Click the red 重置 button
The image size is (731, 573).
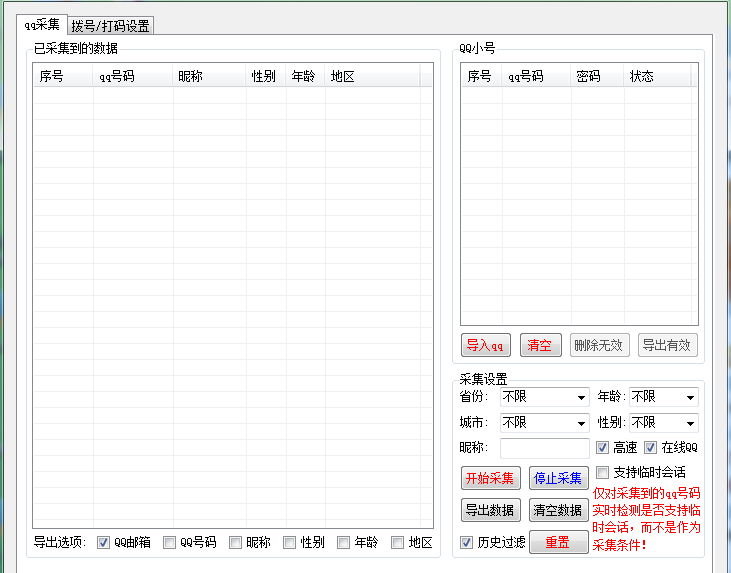pyautogui.click(x=558, y=542)
